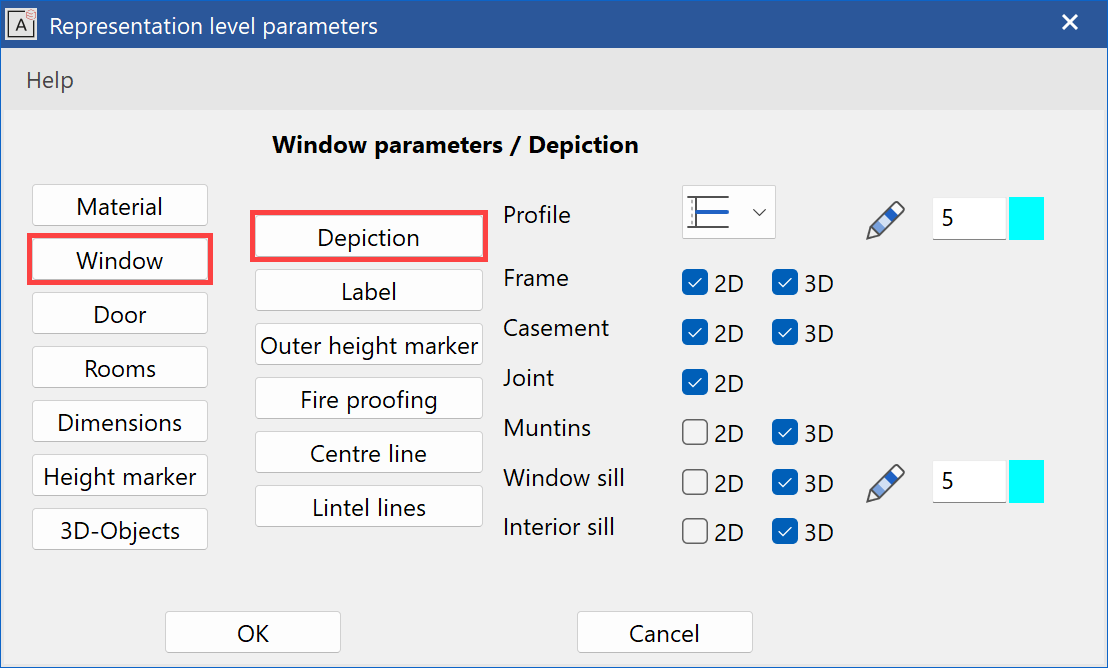
Task: Open the Help menu
Action: (49, 80)
